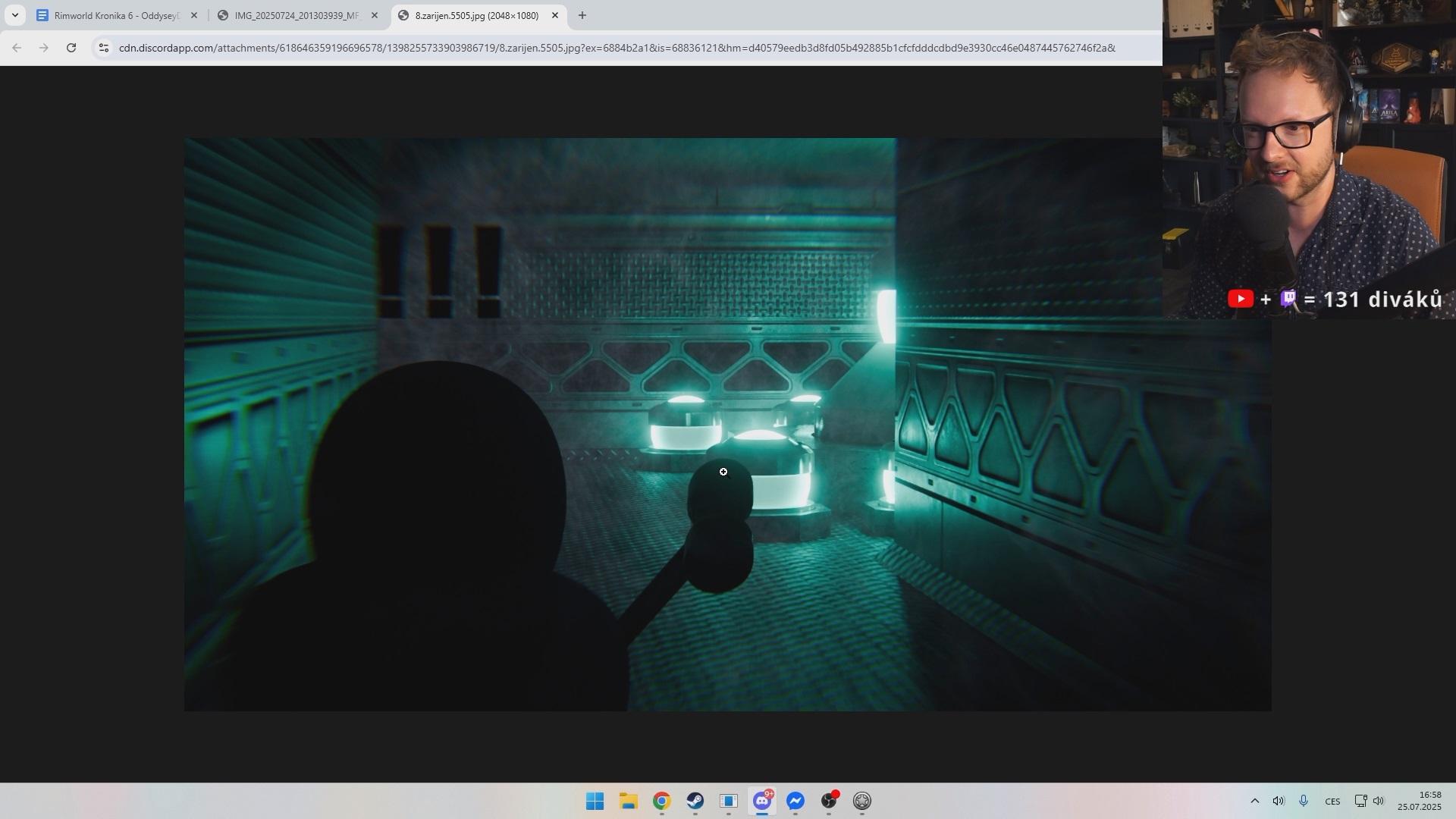Screen dimensions: 1456x819
Task: Launch Steam from the taskbar
Action: 695,801
